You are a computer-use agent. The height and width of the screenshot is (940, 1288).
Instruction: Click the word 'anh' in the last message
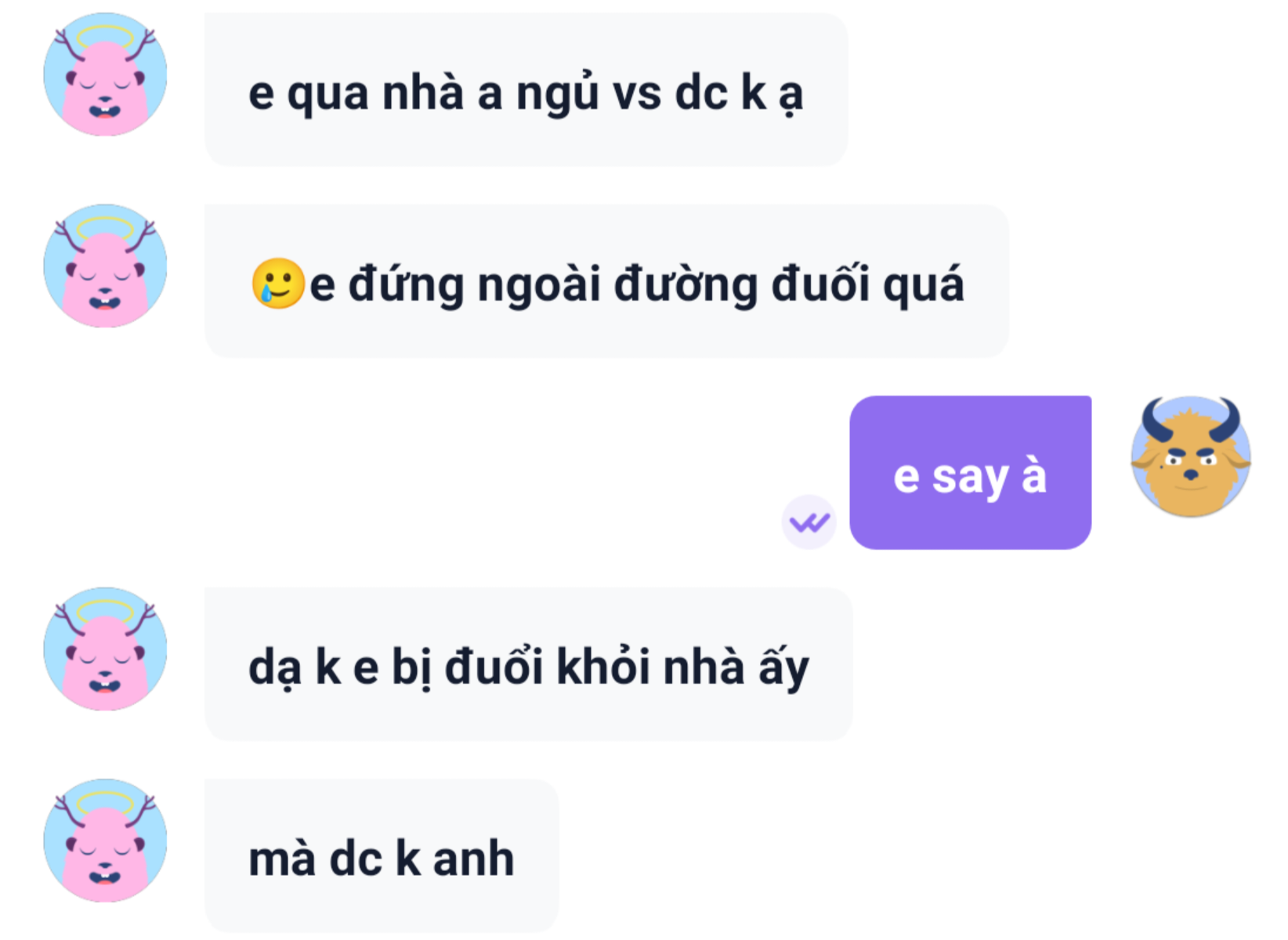tap(473, 859)
